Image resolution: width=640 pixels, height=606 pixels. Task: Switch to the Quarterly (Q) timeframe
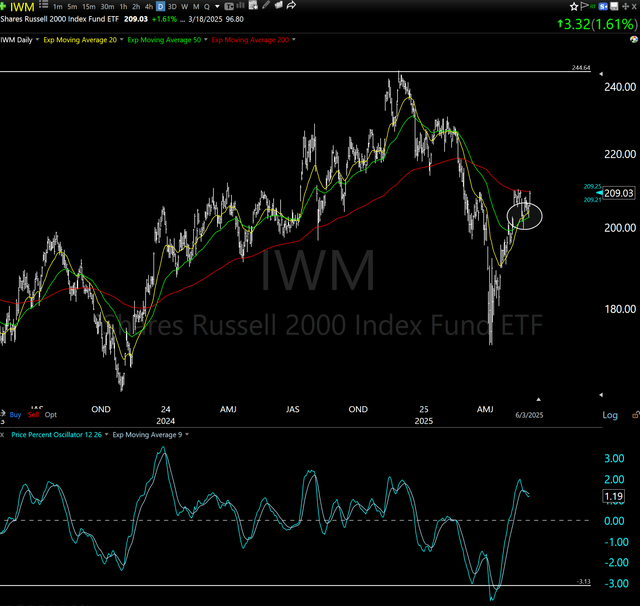207,7
